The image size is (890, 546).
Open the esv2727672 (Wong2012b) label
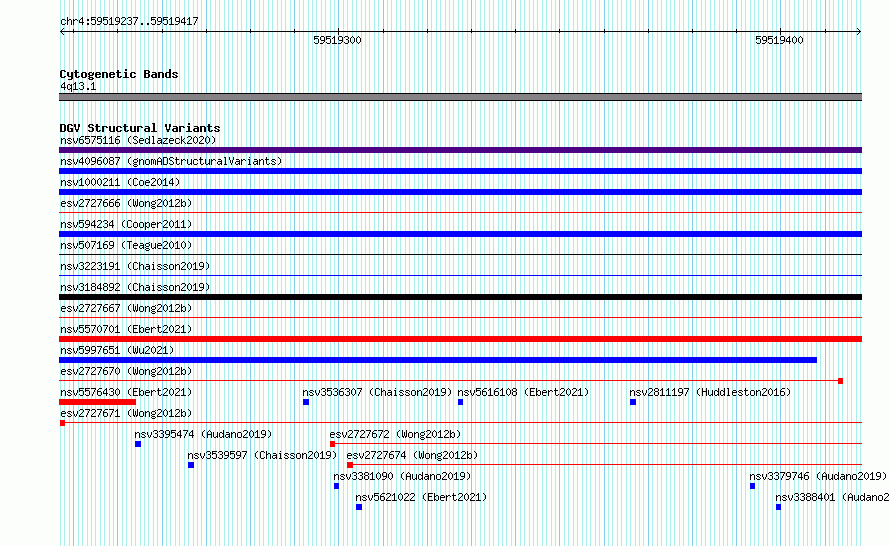(x=395, y=434)
